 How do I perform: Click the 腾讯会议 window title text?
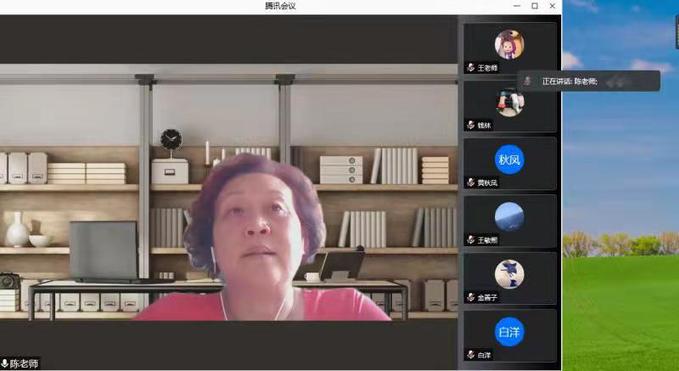(280, 6)
